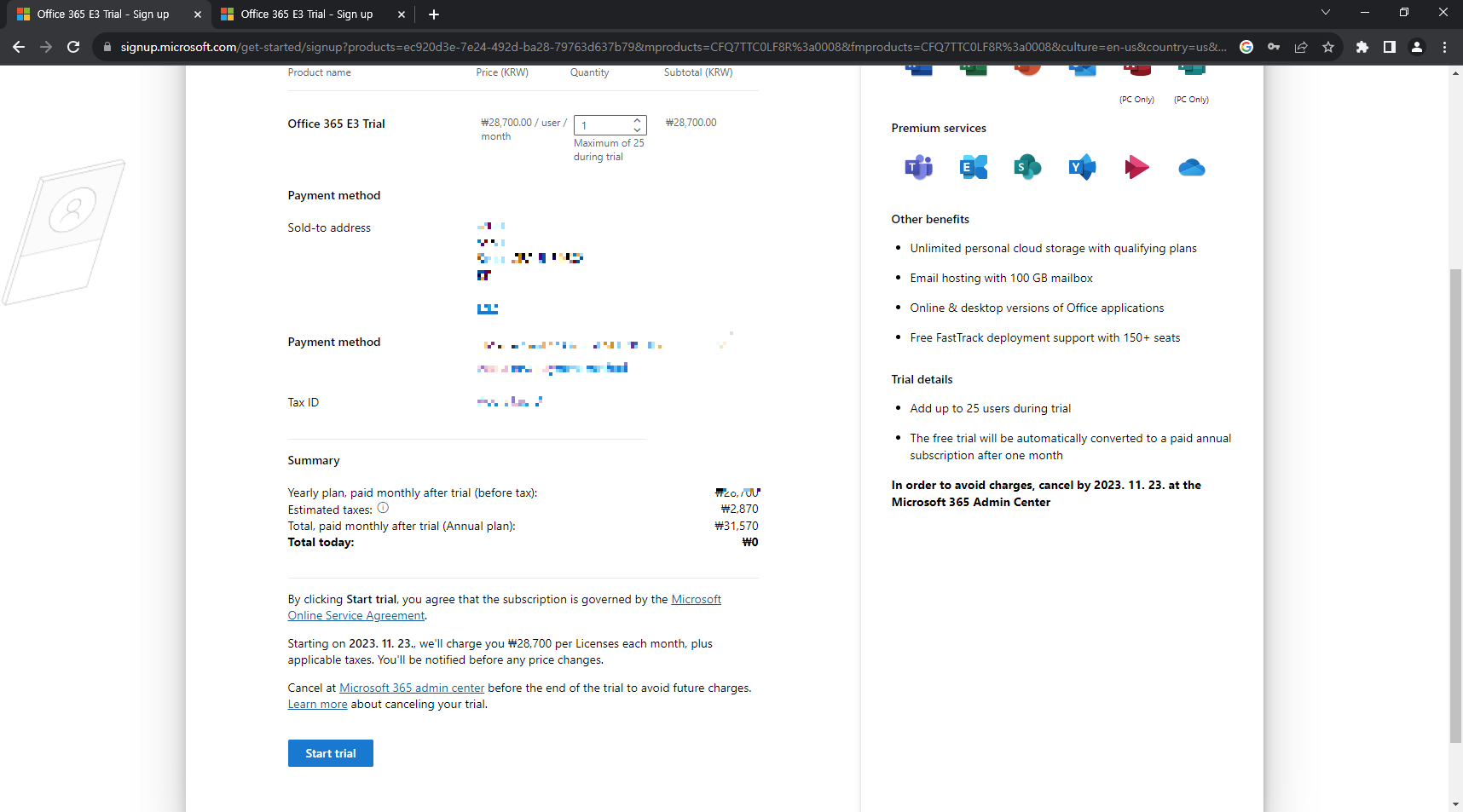Click the scrollbar down arrow
The width and height of the screenshot is (1463, 812).
pos(1455,804)
